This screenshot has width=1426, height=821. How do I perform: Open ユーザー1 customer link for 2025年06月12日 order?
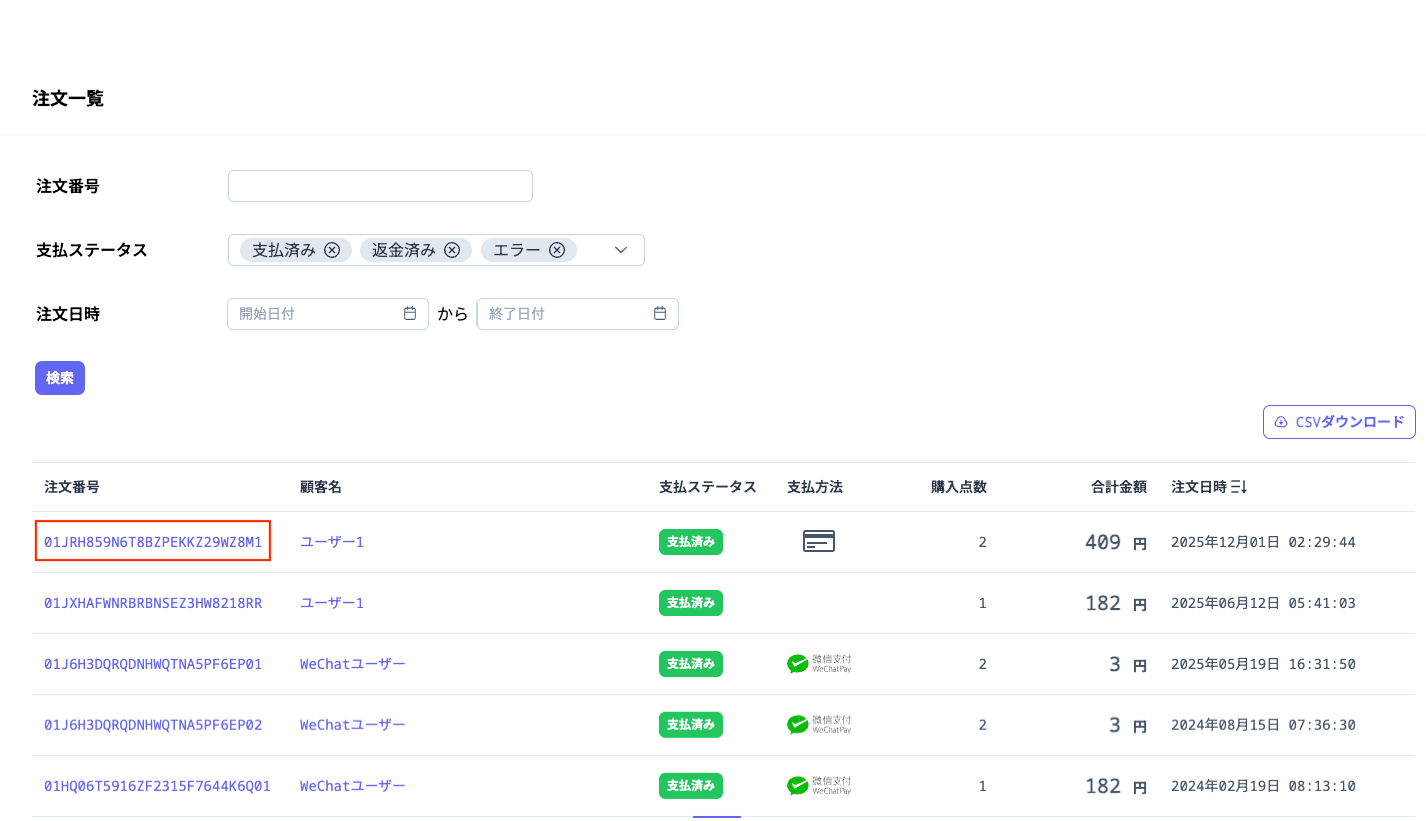332,603
